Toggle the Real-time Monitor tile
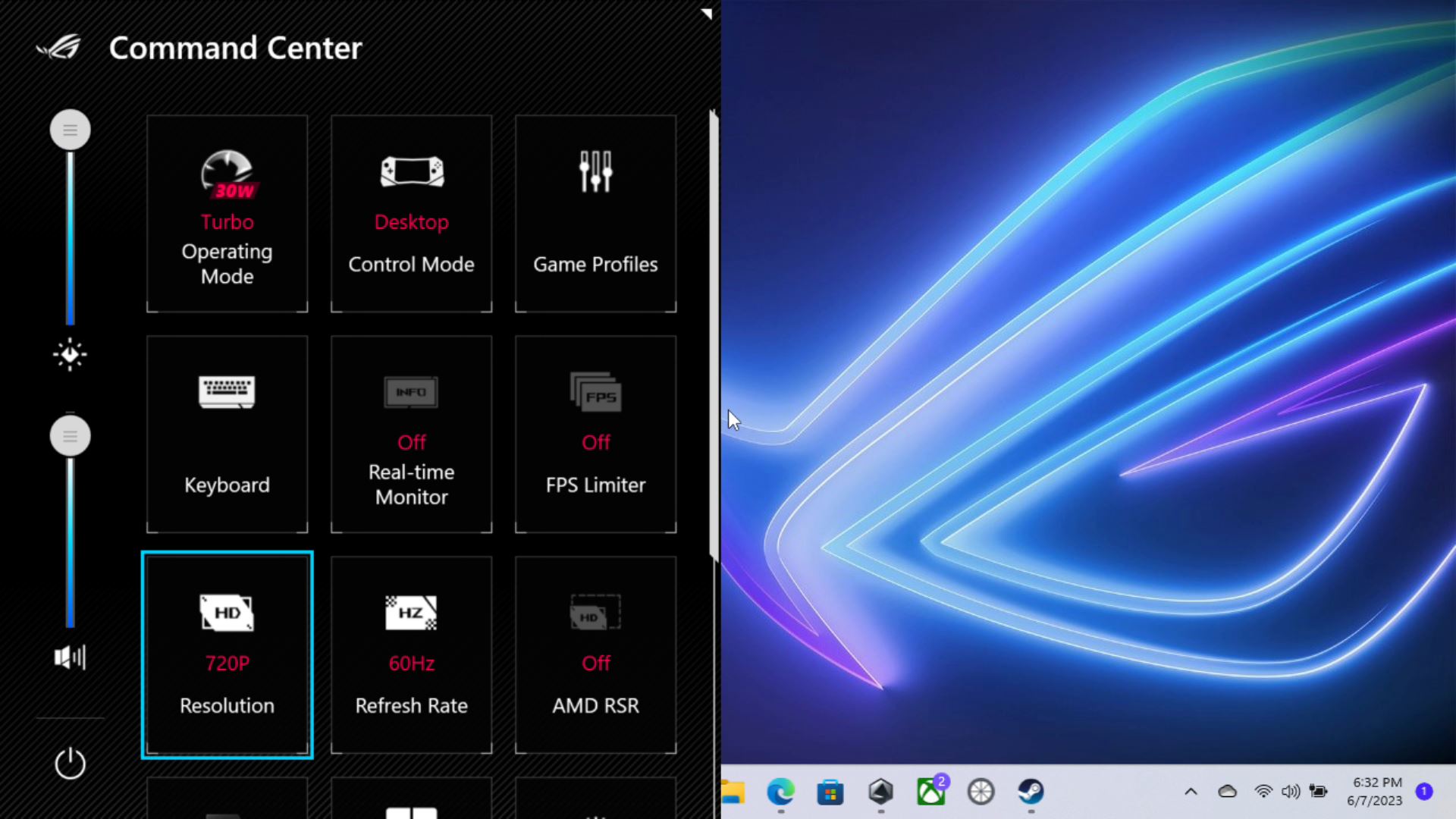 click(x=411, y=434)
